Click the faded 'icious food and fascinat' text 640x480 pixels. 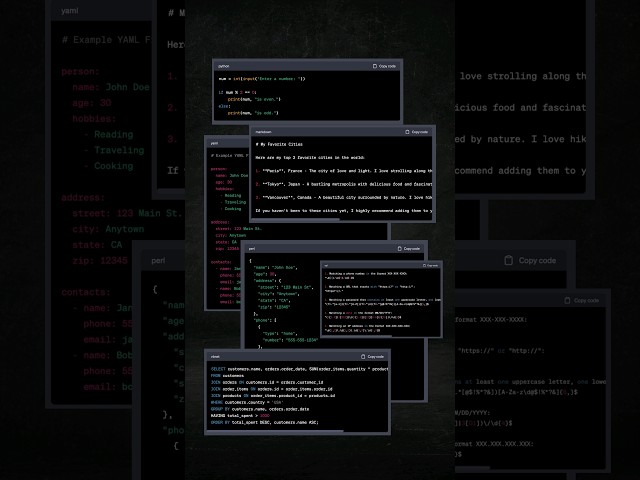click(520, 108)
